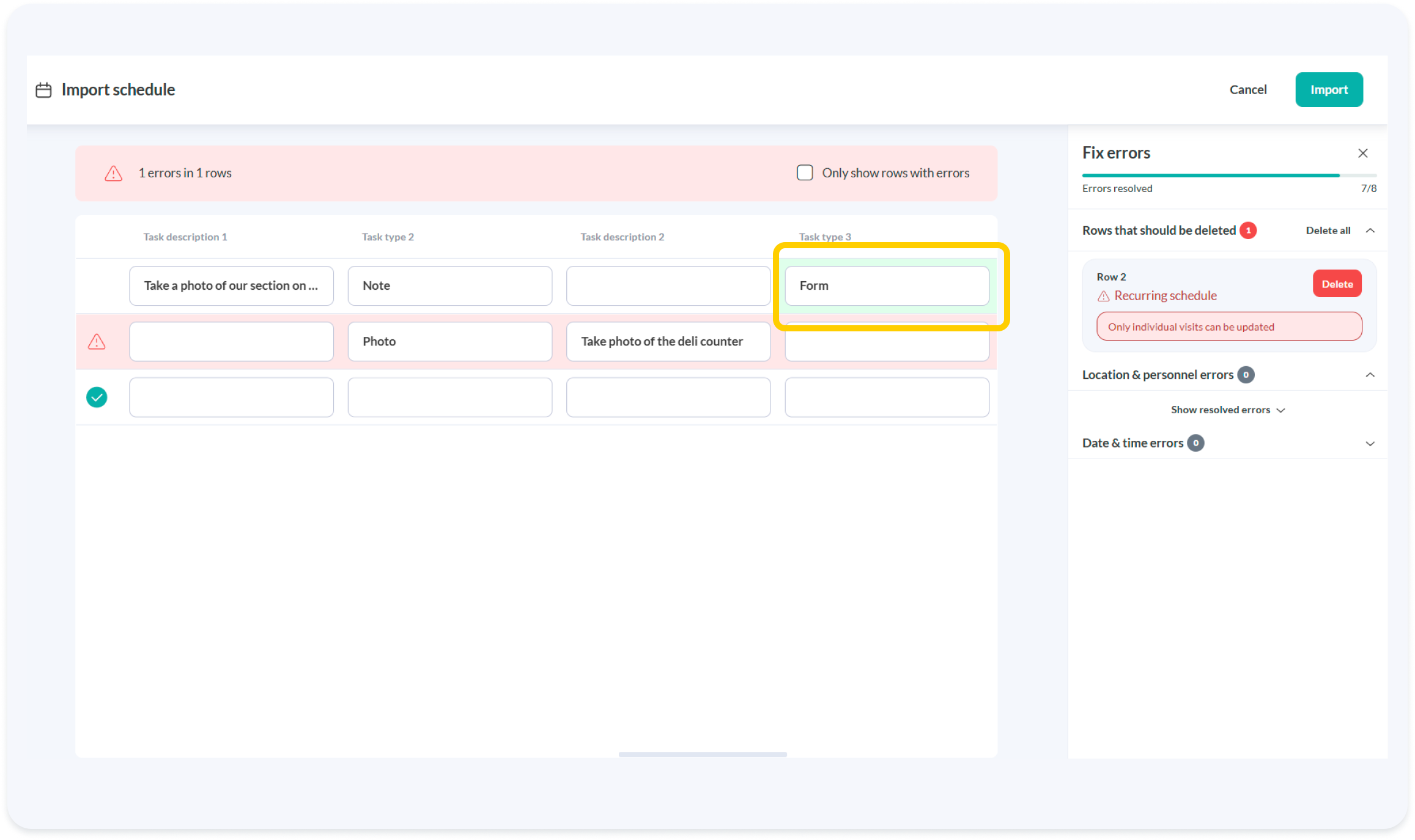Screen dimensions: 1415x840
Task: Click the Note task type field
Action: point(449,286)
